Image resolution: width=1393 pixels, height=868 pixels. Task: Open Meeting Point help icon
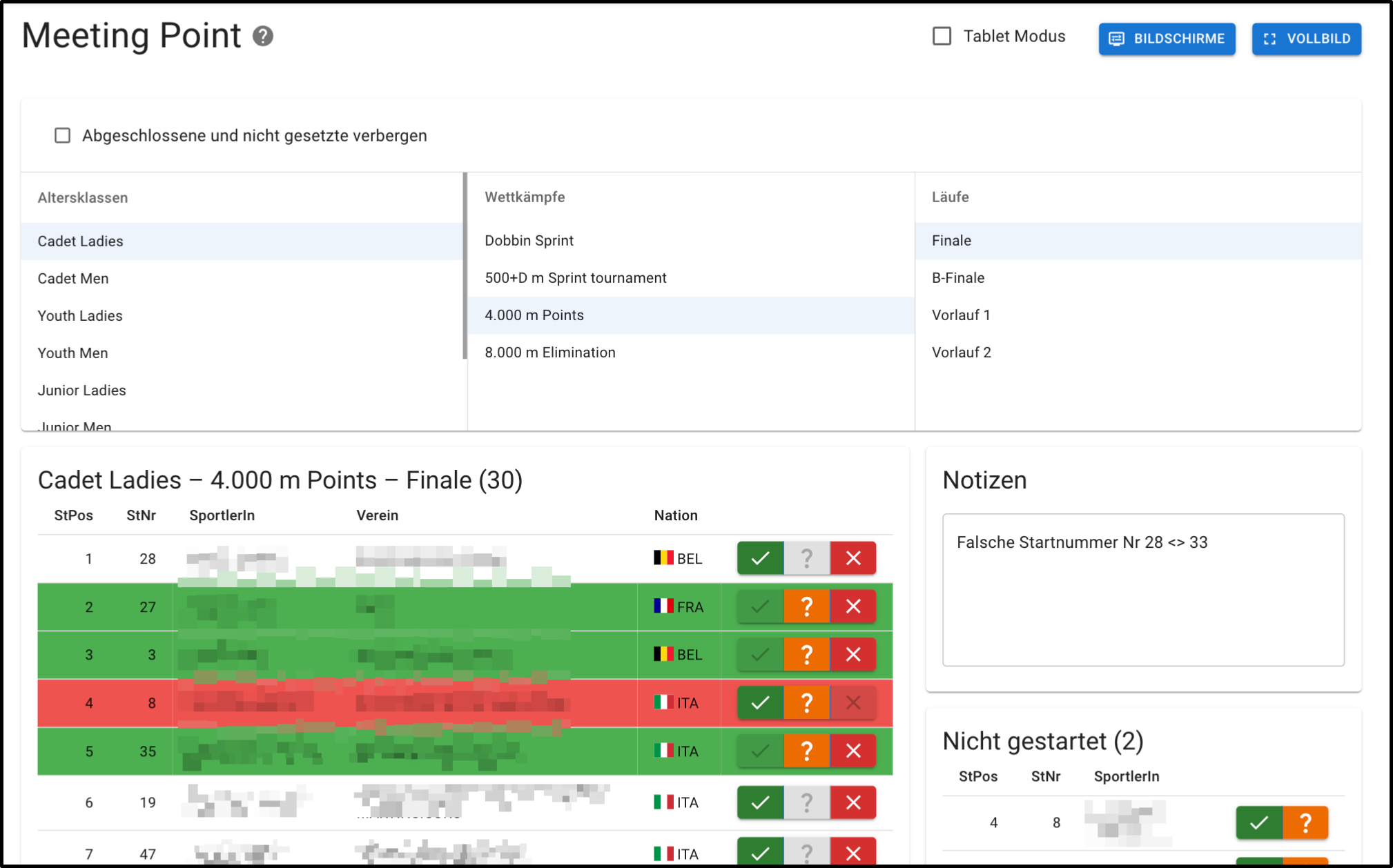tap(263, 36)
